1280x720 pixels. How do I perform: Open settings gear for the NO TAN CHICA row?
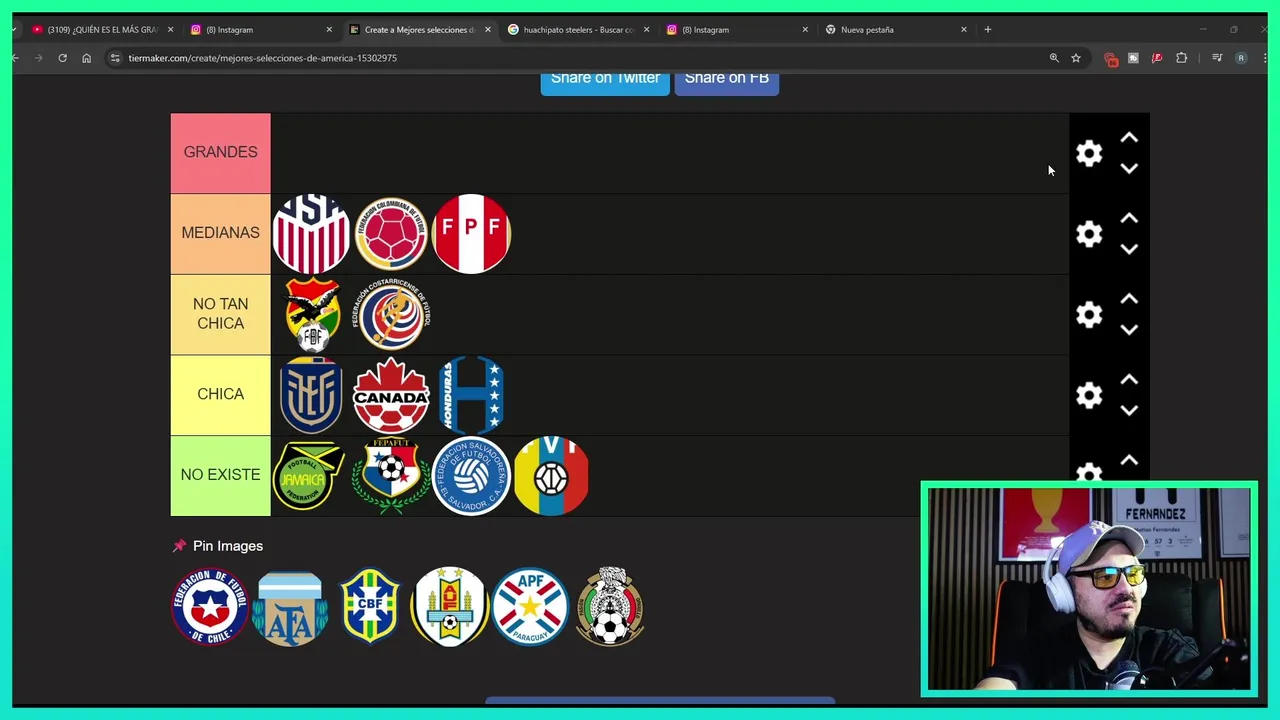1089,315
